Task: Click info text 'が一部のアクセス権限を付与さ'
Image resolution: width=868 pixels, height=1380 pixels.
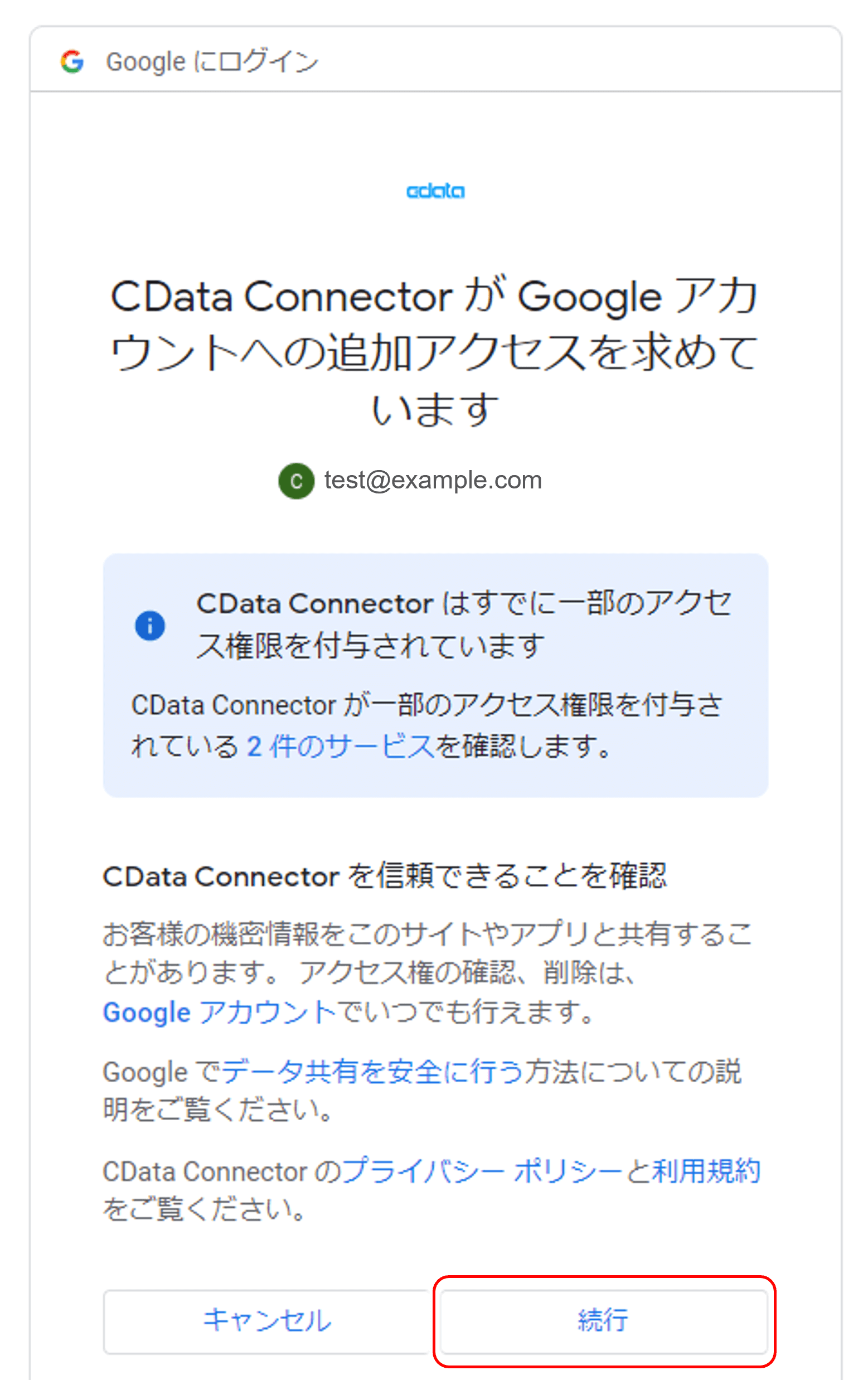Action: tap(427, 705)
